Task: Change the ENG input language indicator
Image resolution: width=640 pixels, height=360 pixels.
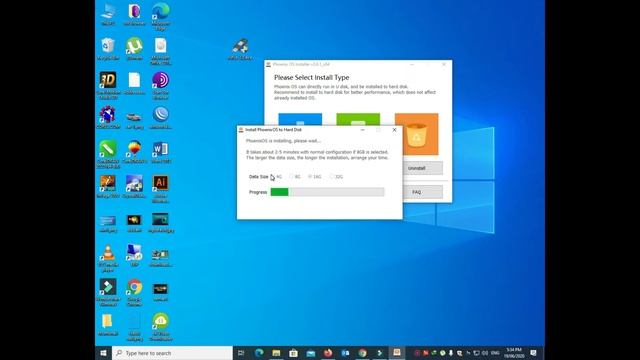Action: tap(495, 353)
